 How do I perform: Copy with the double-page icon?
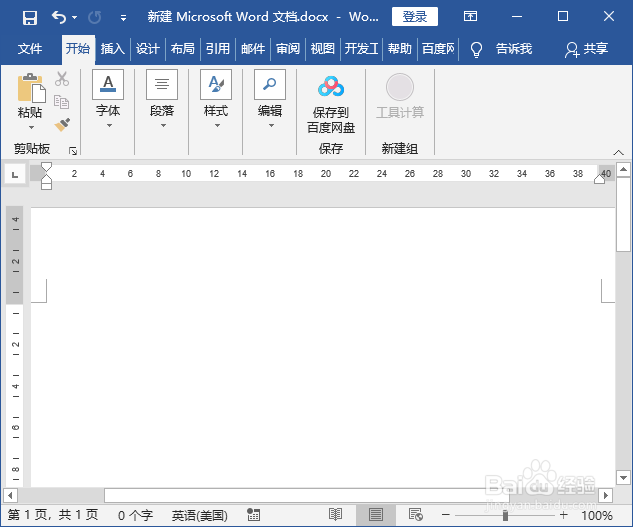62,102
